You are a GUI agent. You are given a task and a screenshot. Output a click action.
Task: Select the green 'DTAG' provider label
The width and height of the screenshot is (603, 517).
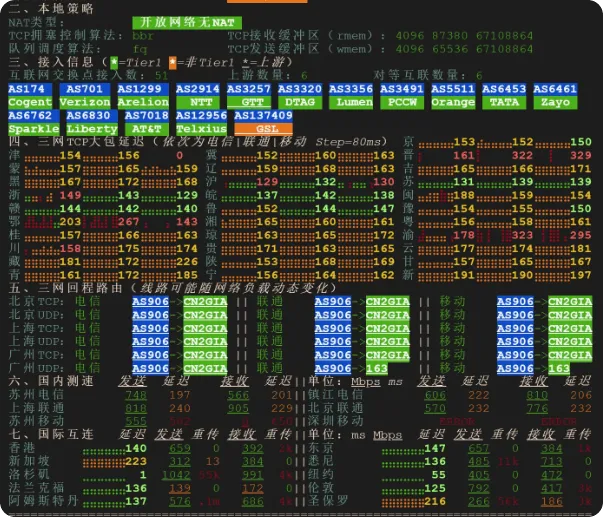click(x=300, y=102)
